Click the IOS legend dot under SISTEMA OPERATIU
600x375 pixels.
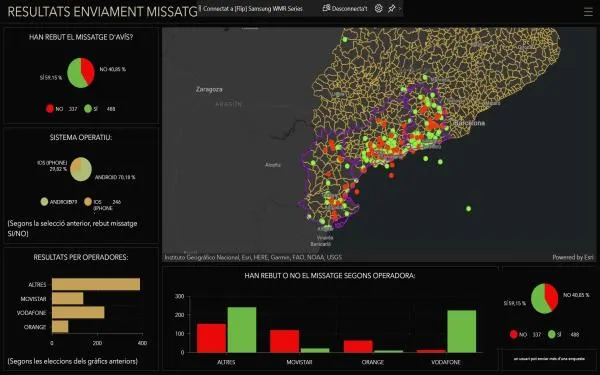point(88,202)
